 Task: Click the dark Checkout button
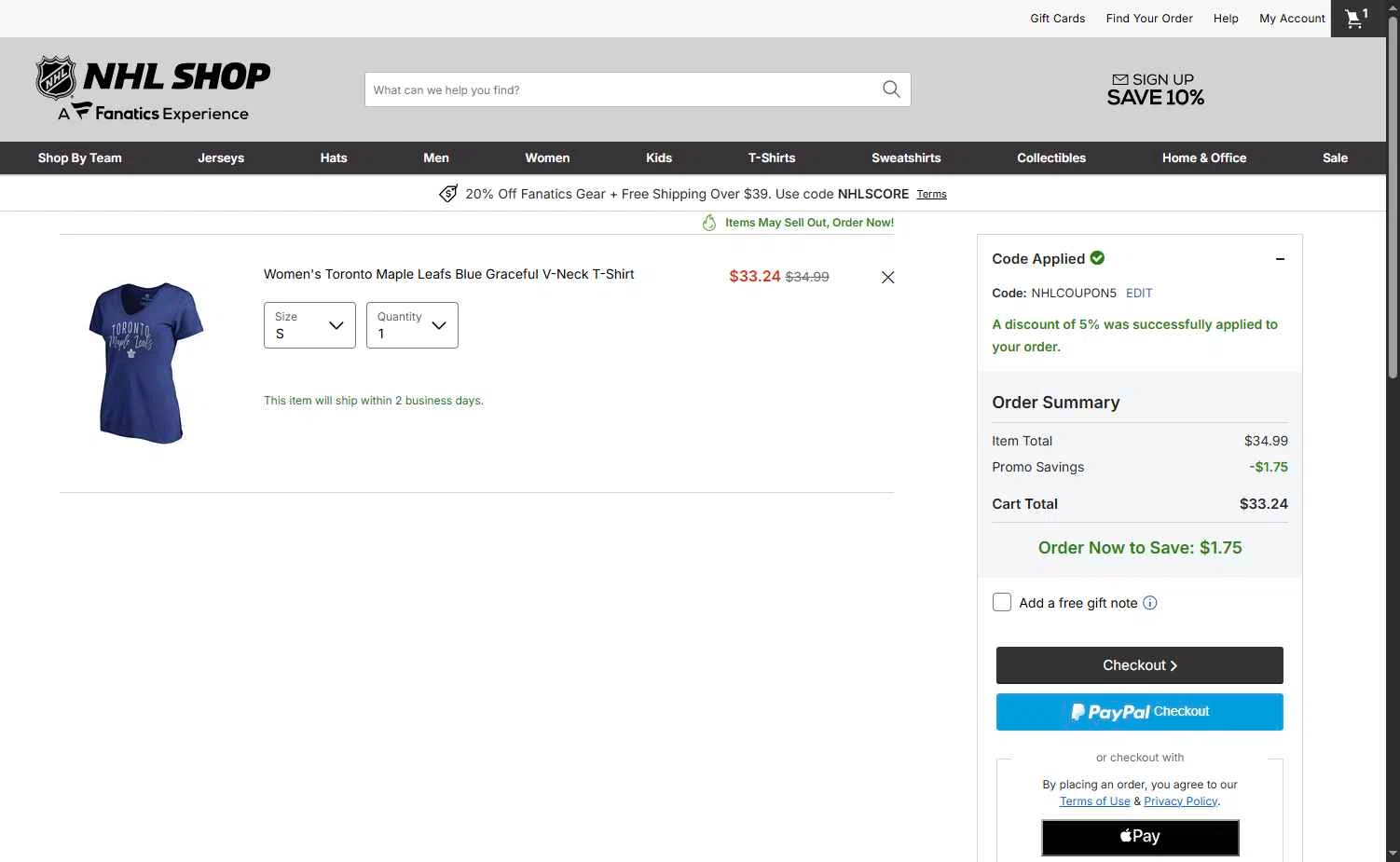click(x=1140, y=665)
